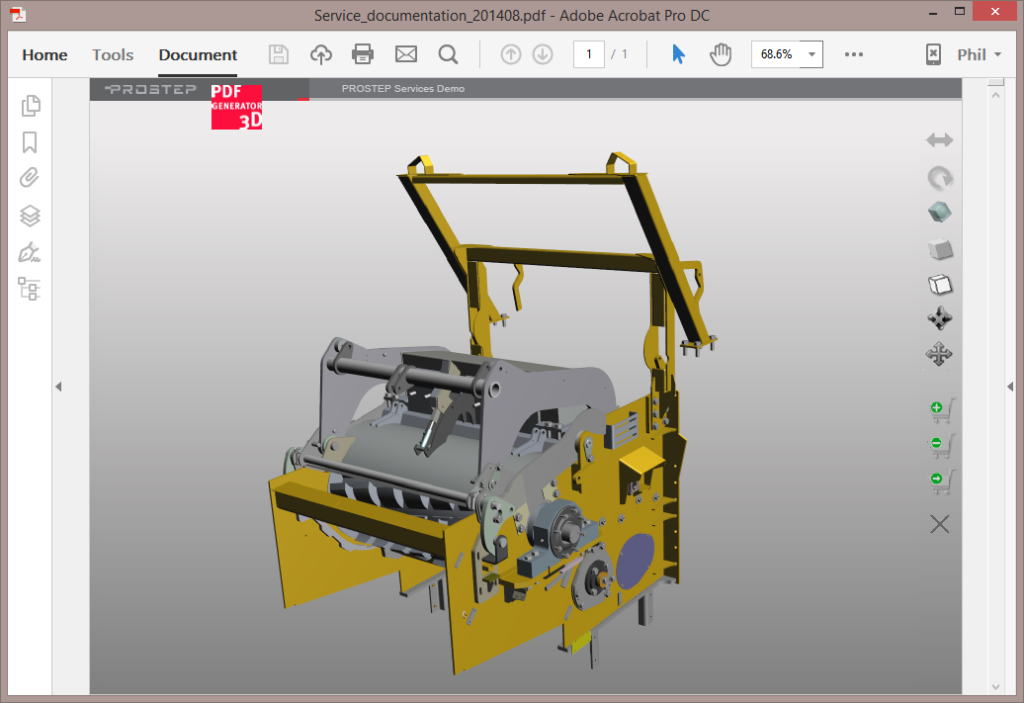Screen dimensions: 1024x703
Task: Click the page number input field
Action: tap(589, 54)
